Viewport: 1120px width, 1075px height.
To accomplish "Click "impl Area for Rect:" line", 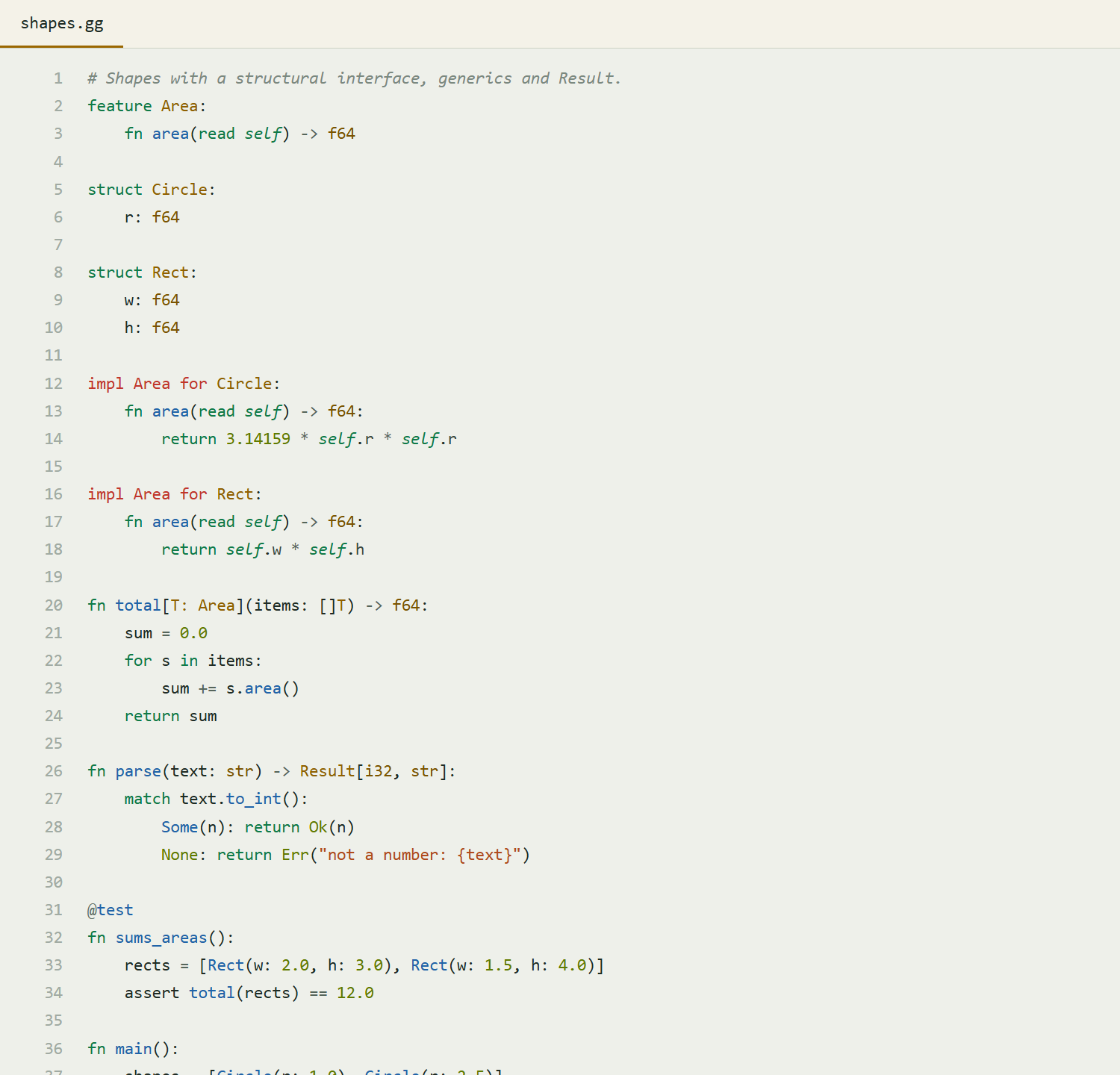I will 175,494.
